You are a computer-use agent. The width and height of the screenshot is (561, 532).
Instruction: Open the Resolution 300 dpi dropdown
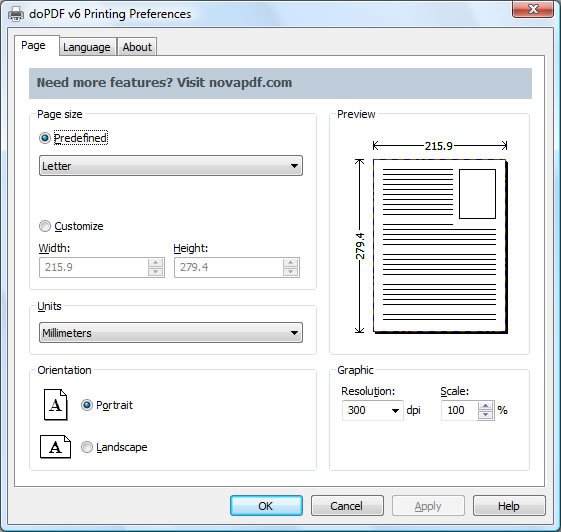pos(372,410)
